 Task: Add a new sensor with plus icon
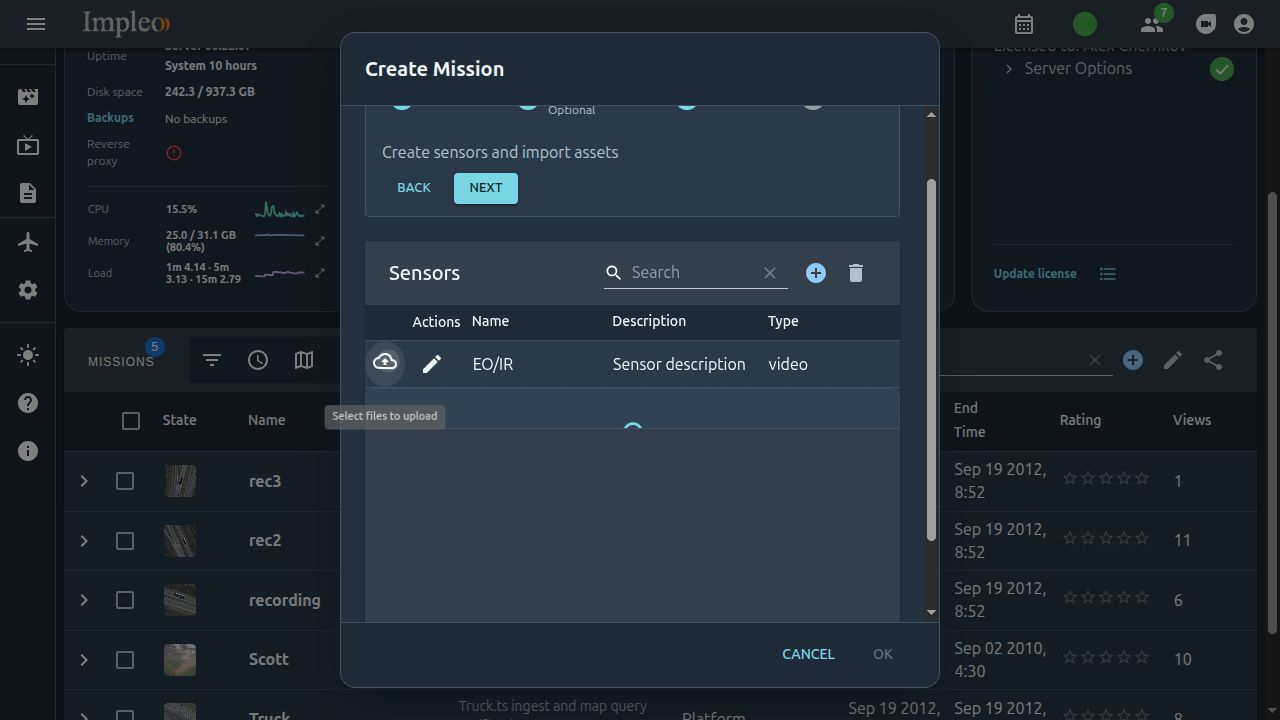[x=816, y=273]
